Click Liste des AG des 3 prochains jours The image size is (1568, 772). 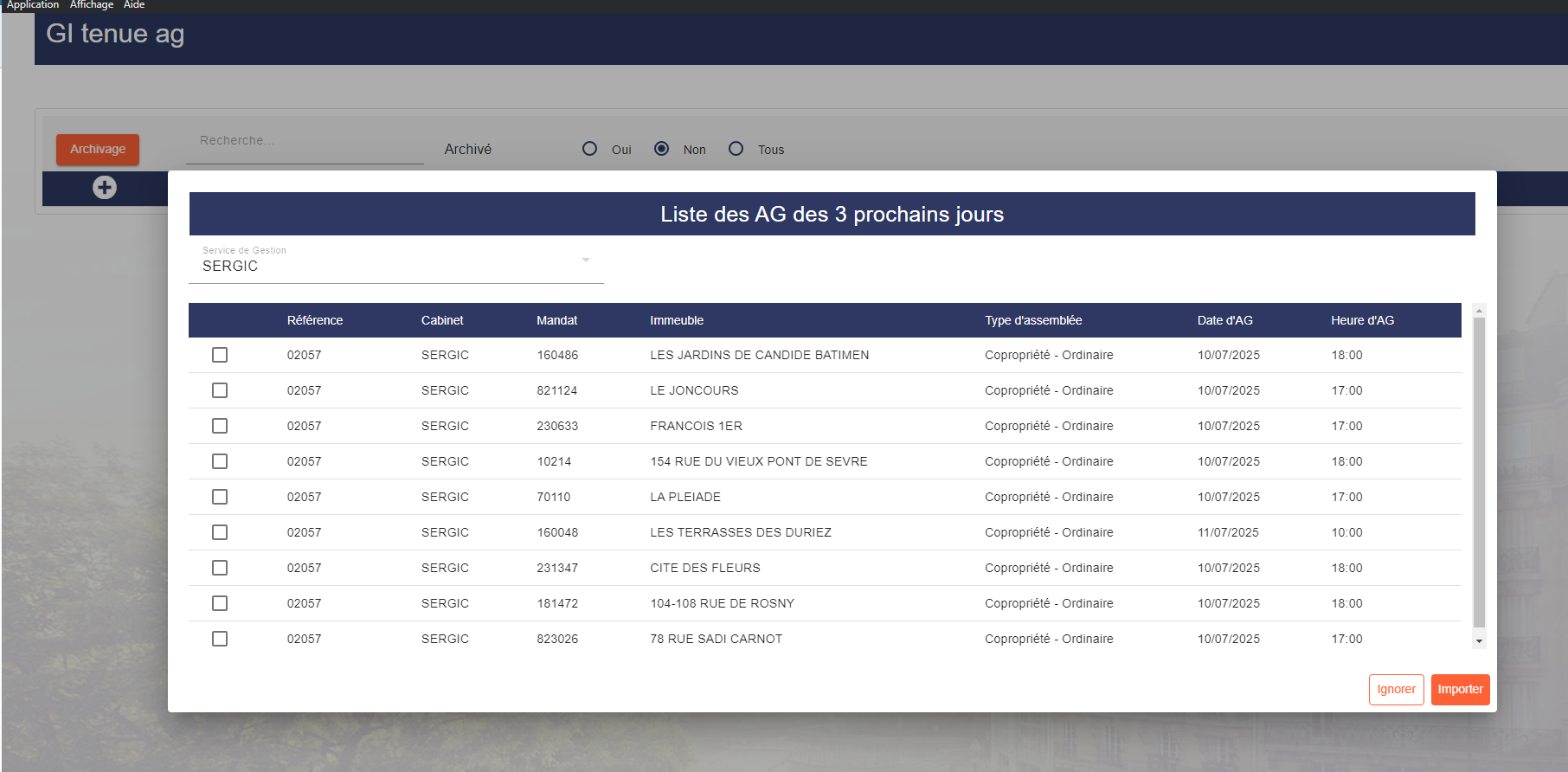click(x=832, y=214)
